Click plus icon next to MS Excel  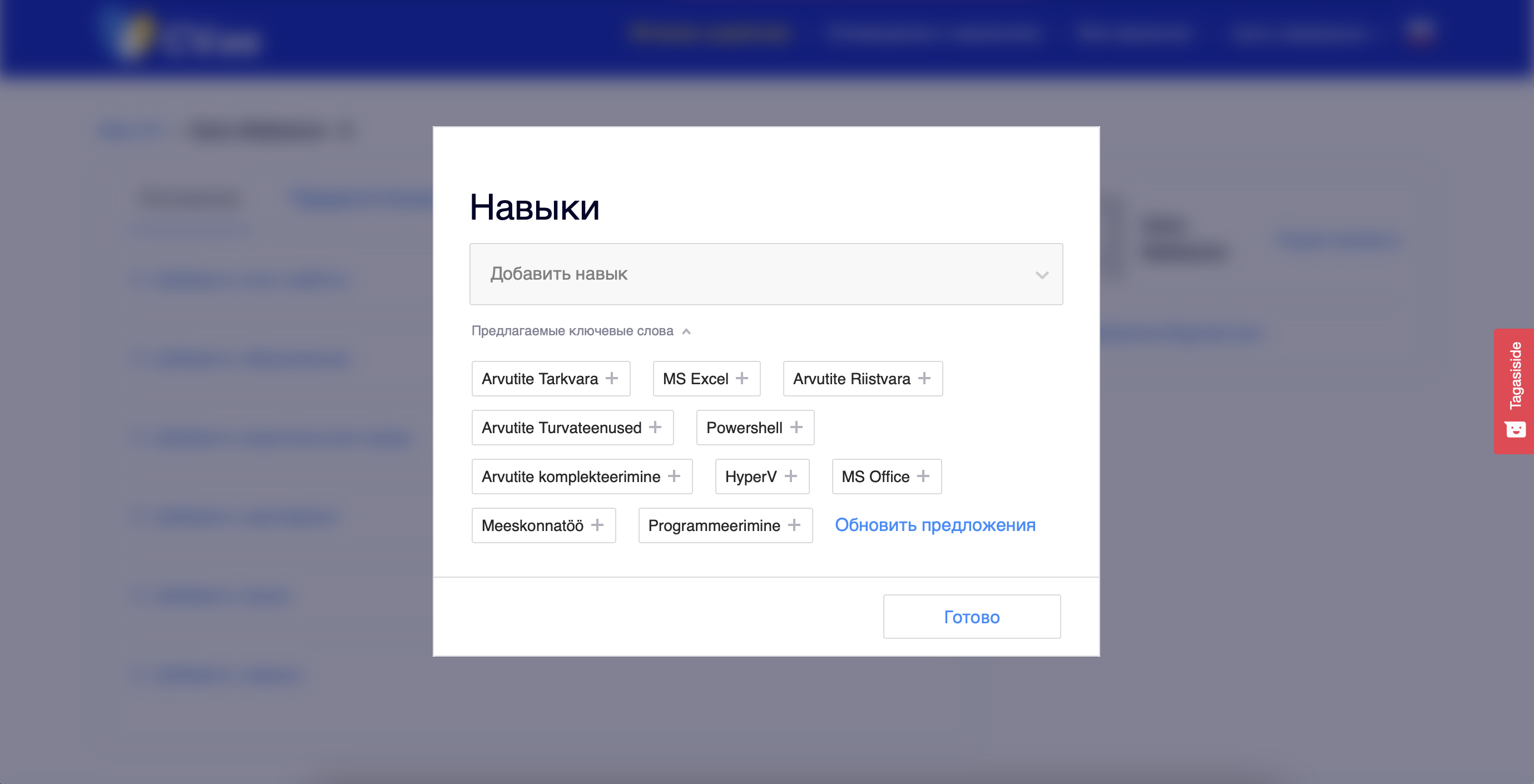click(x=742, y=379)
